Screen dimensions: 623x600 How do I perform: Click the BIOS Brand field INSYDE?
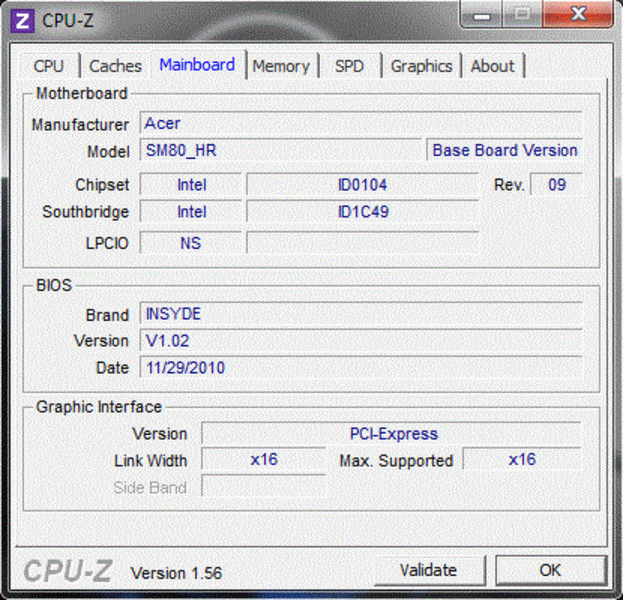tap(361, 314)
